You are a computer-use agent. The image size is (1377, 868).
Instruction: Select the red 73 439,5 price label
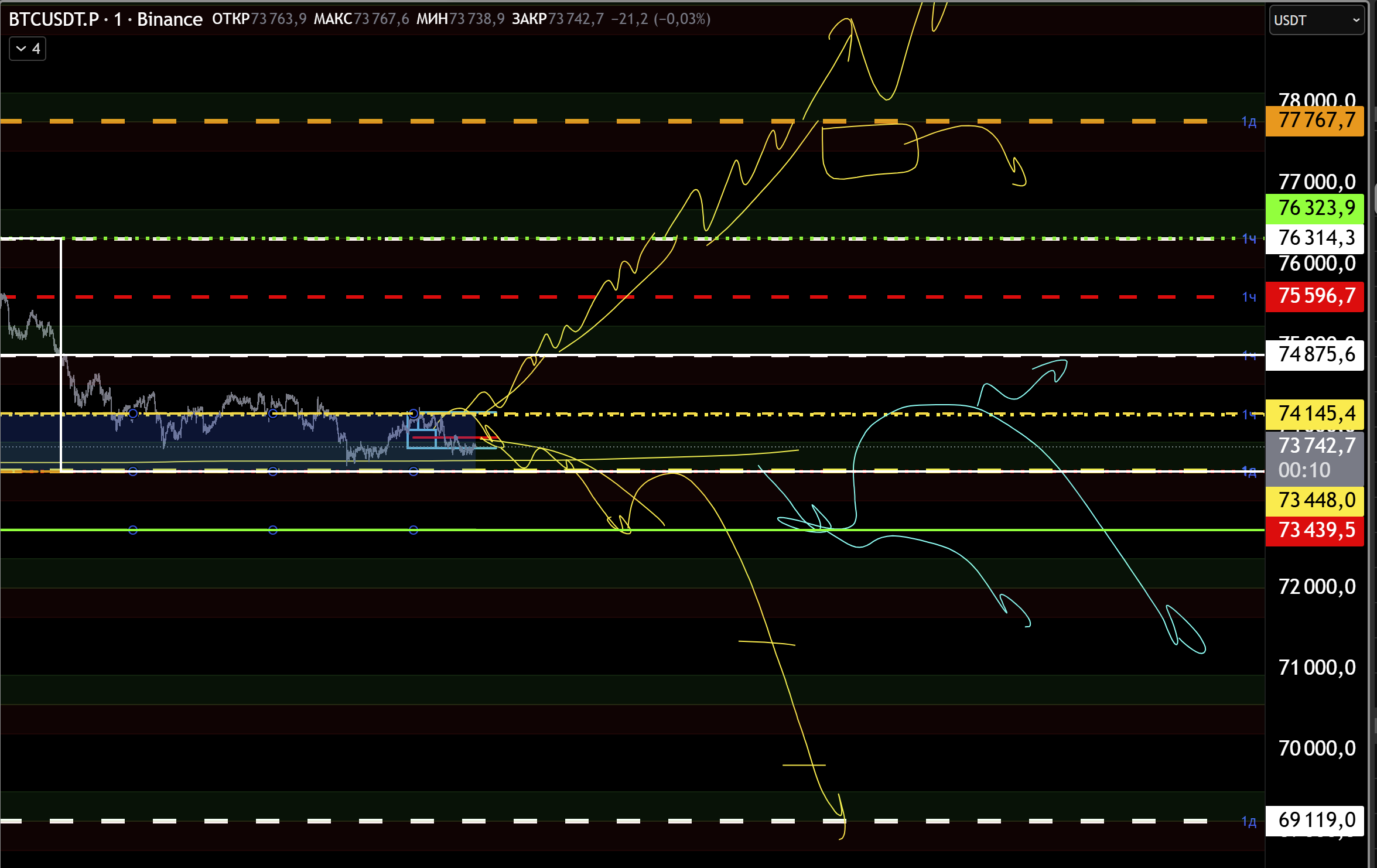pos(1315,531)
